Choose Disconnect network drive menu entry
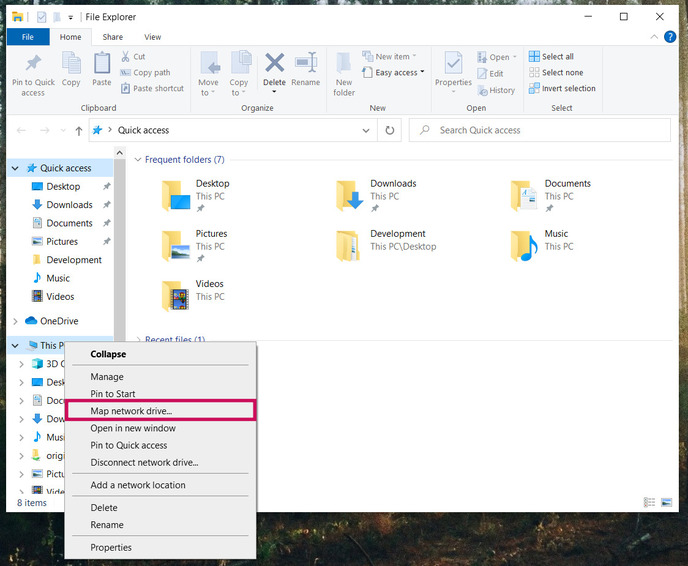 (x=161, y=462)
